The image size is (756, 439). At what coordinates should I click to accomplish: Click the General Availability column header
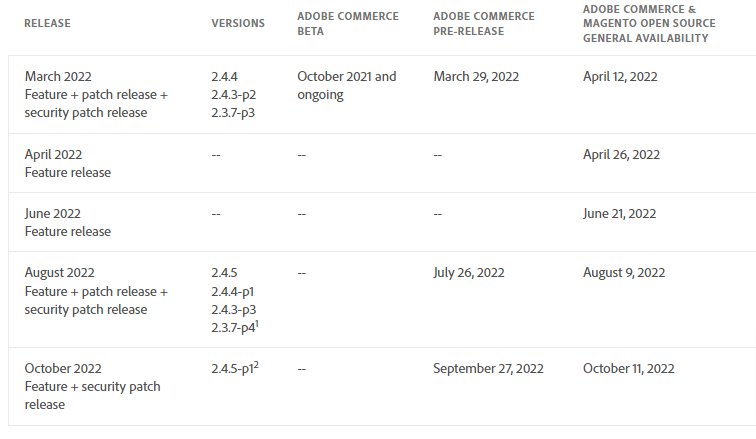pyautogui.click(x=646, y=23)
